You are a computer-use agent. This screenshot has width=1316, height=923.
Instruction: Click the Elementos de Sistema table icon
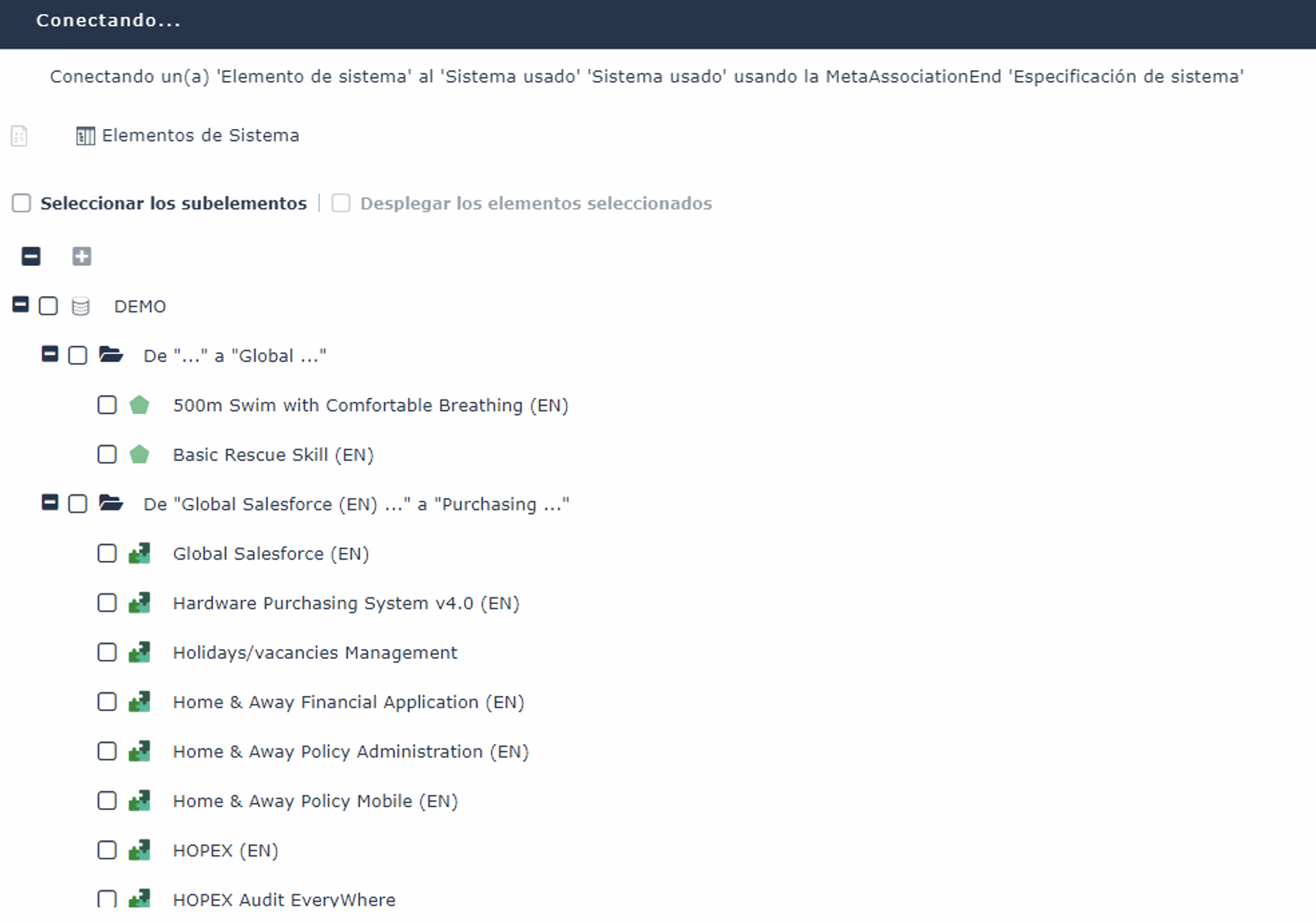tap(86, 136)
